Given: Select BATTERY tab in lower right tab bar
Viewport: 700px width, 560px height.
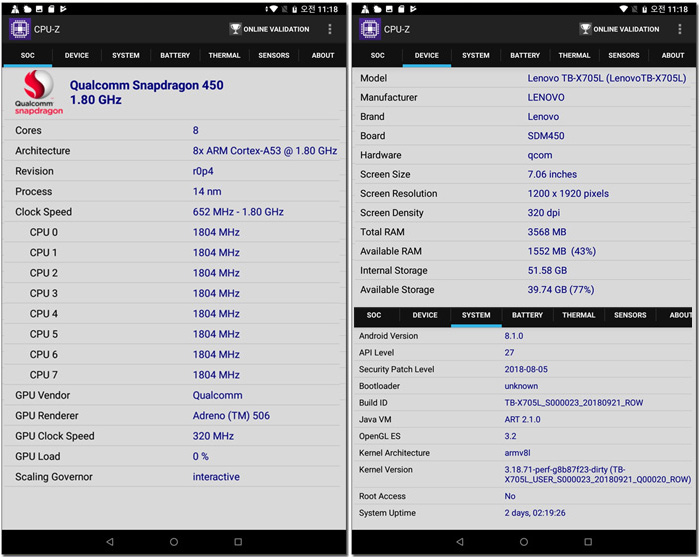Looking at the screenshot, I should click(x=527, y=315).
